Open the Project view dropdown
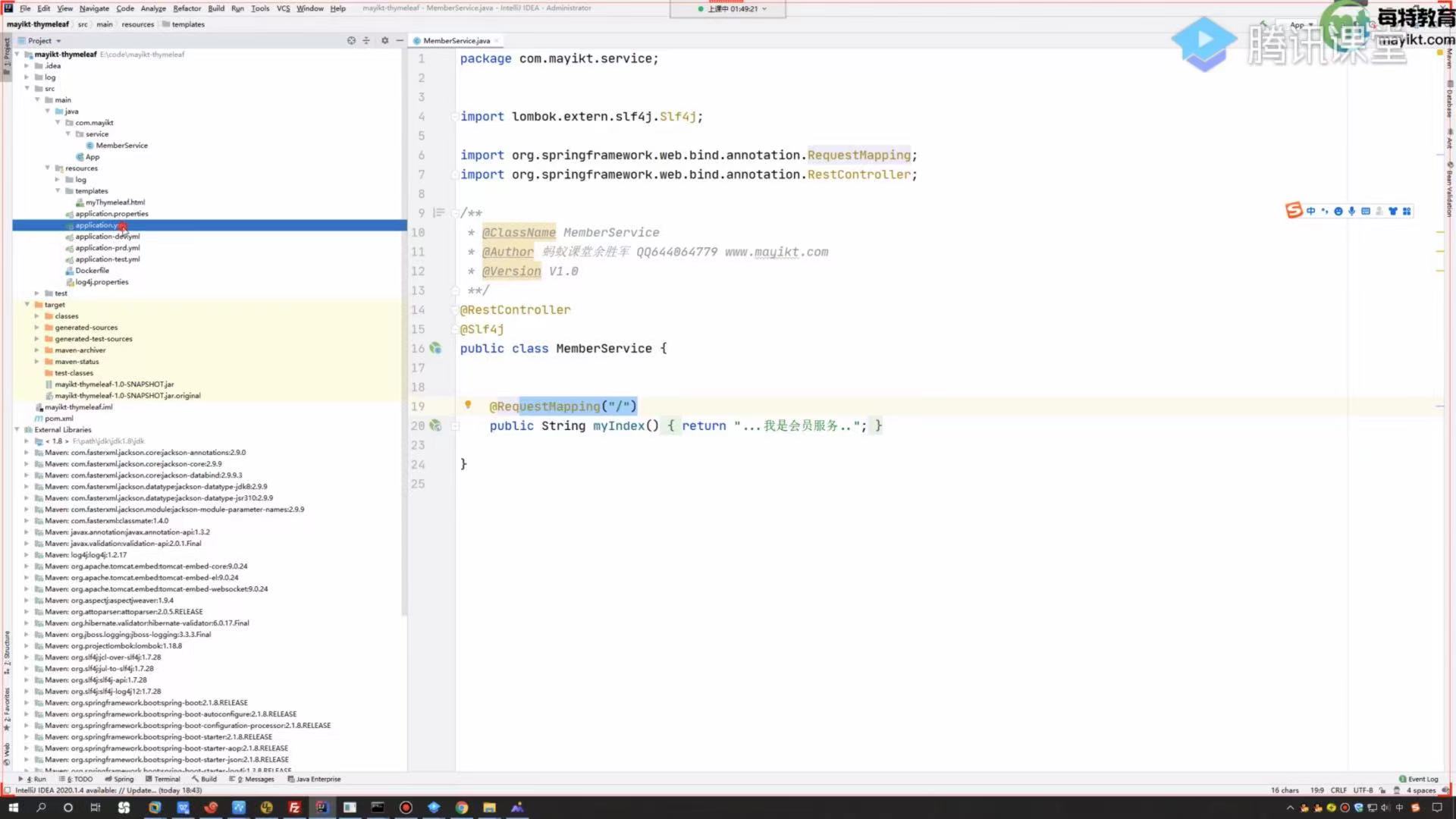 [x=43, y=41]
